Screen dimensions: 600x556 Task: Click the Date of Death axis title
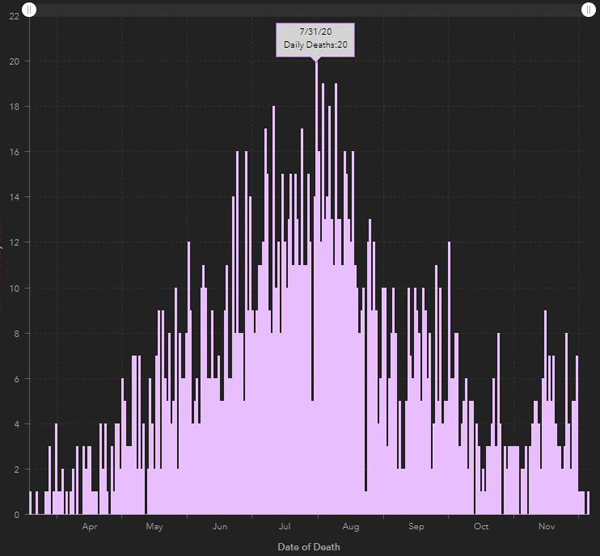(x=309, y=547)
